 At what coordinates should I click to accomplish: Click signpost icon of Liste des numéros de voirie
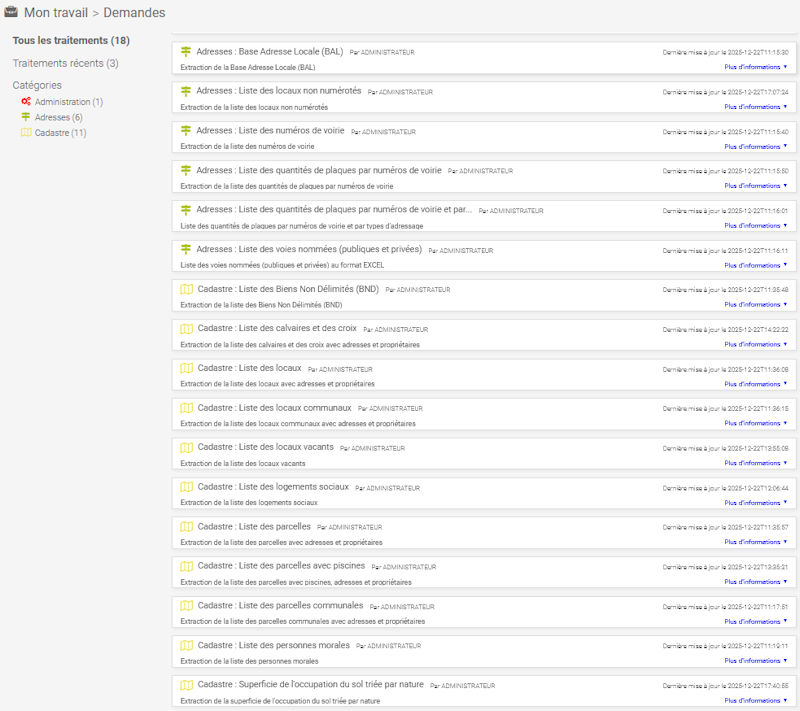click(186, 130)
